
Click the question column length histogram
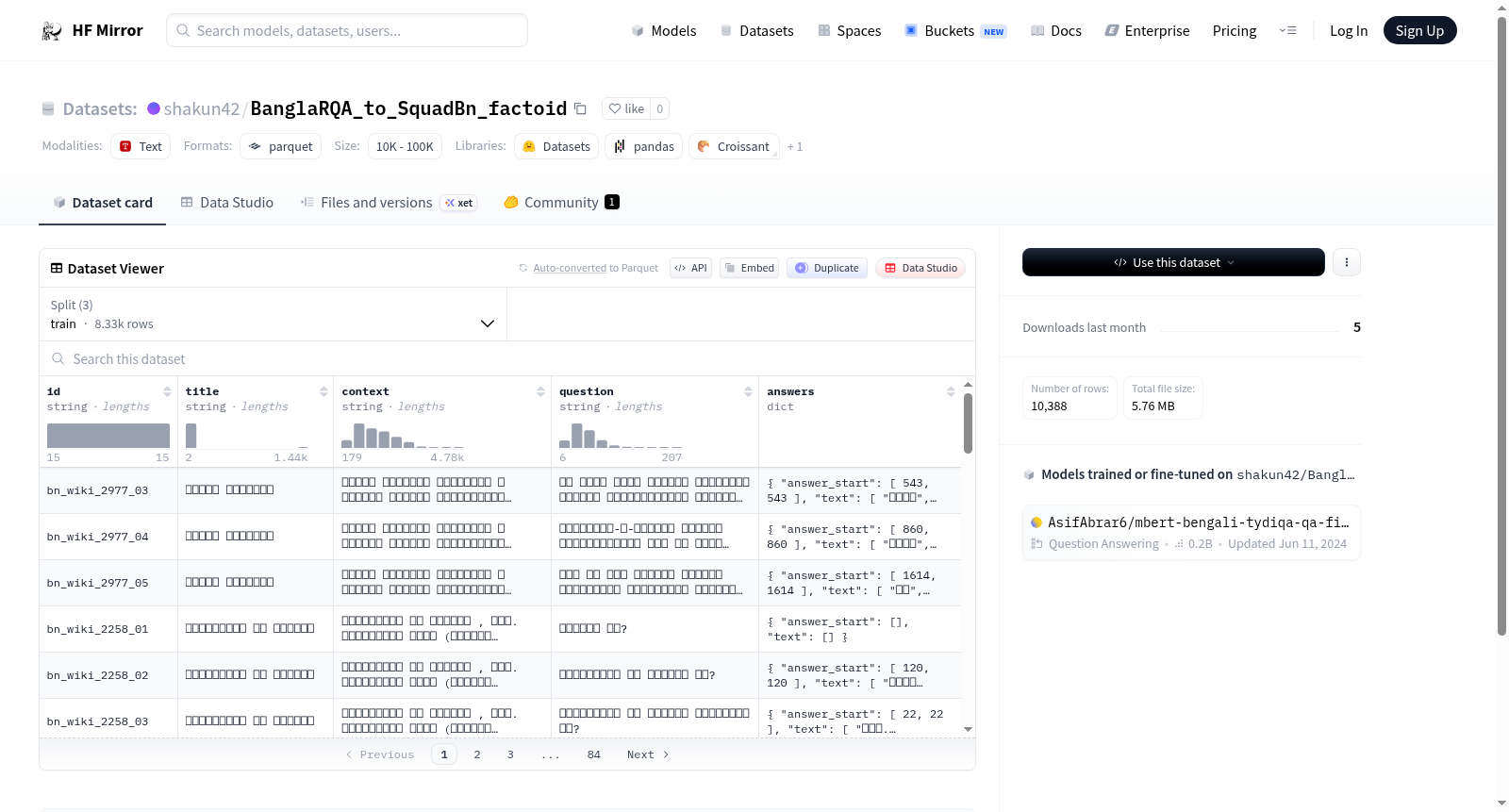621,436
